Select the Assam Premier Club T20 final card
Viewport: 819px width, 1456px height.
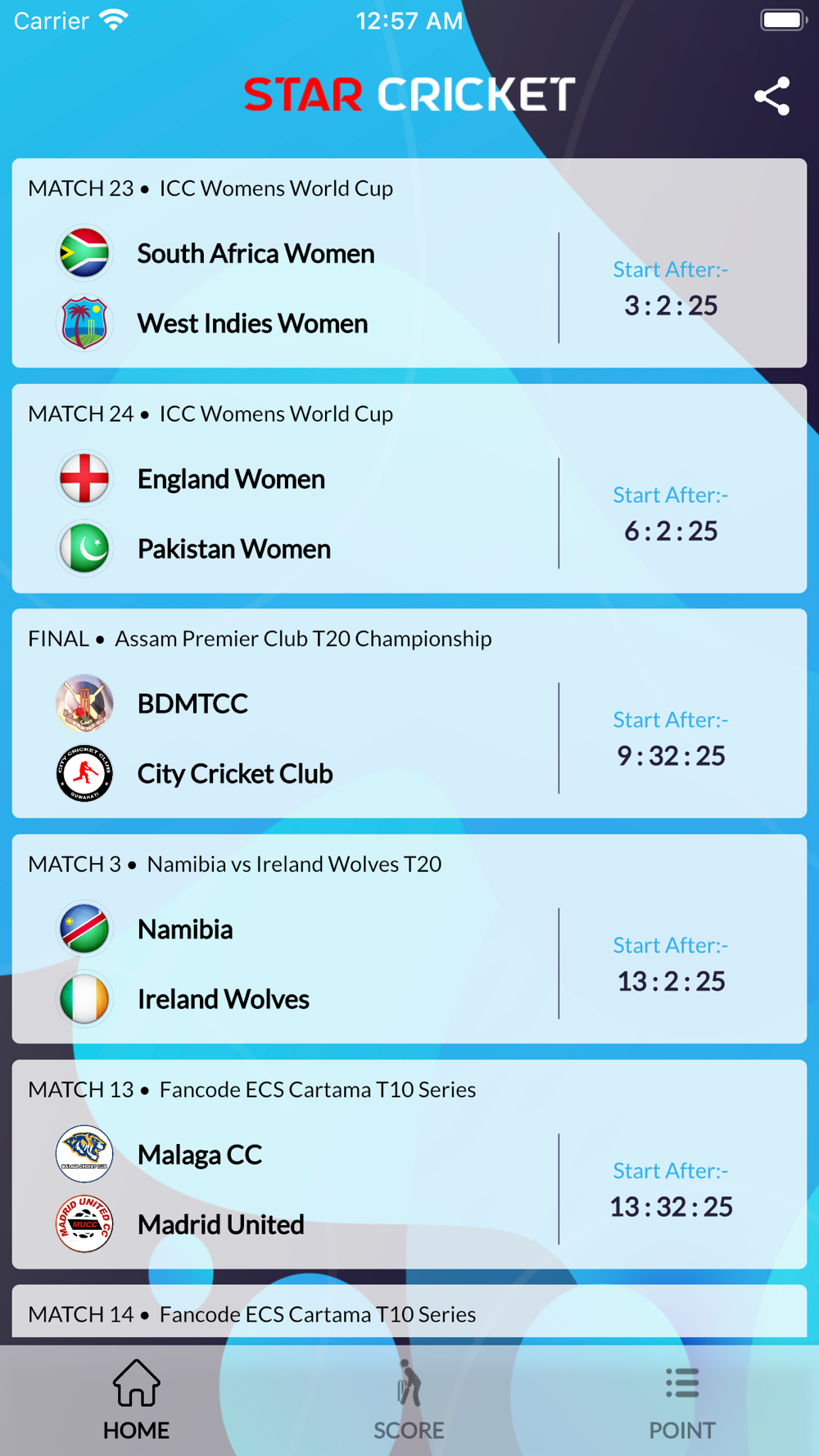(409, 713)
